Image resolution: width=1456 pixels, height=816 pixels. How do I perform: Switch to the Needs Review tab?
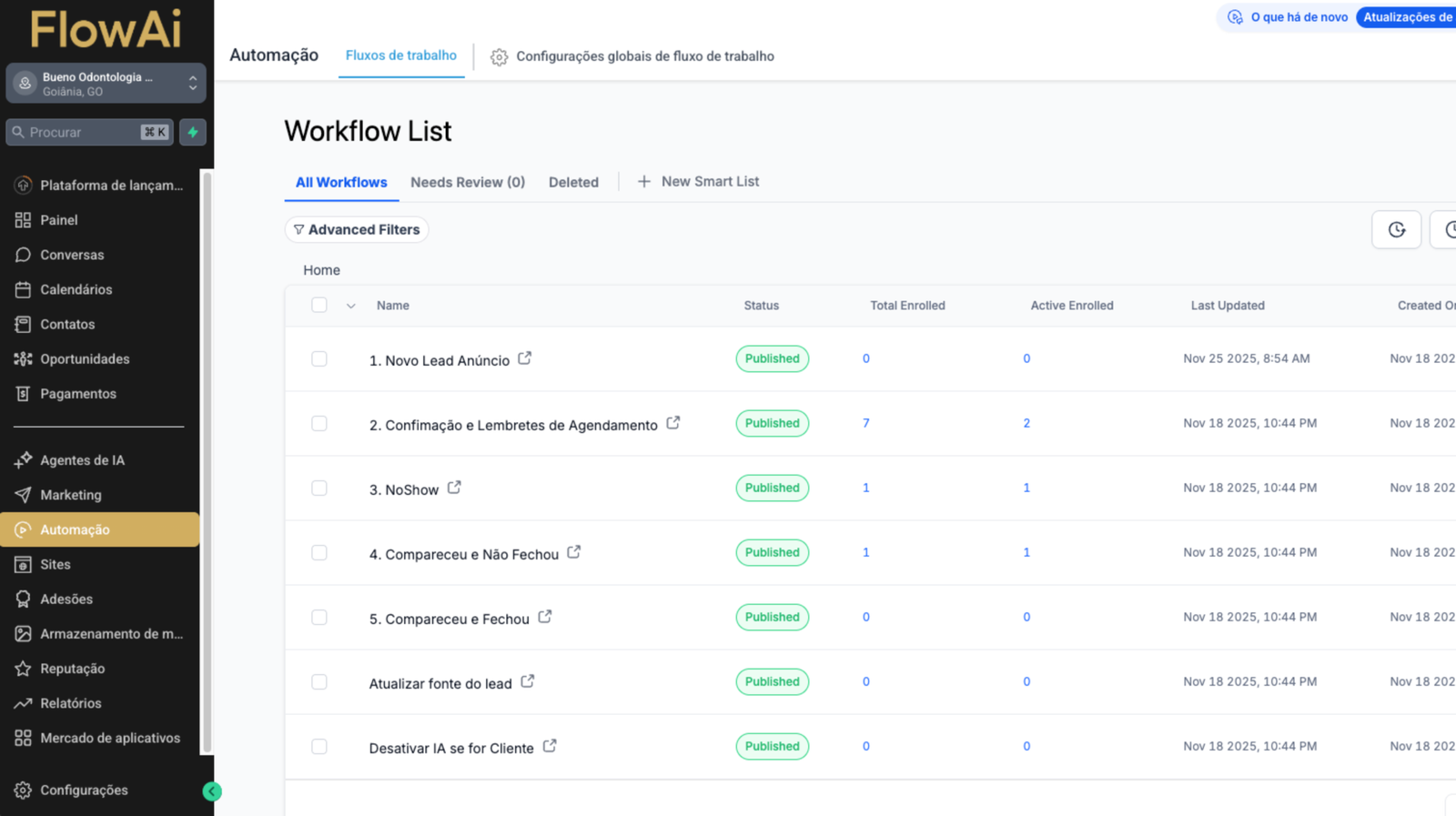click(x=467, y=182)
